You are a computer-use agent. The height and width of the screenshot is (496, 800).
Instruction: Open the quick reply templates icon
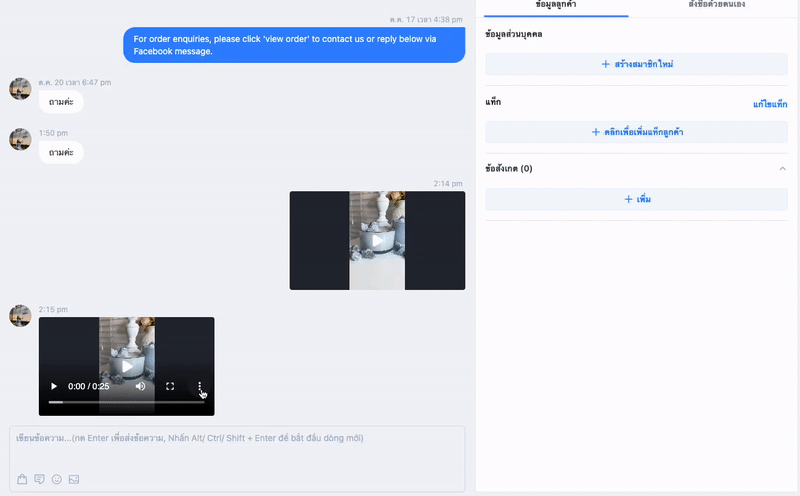pyautogui.click(x=39, y=479)
